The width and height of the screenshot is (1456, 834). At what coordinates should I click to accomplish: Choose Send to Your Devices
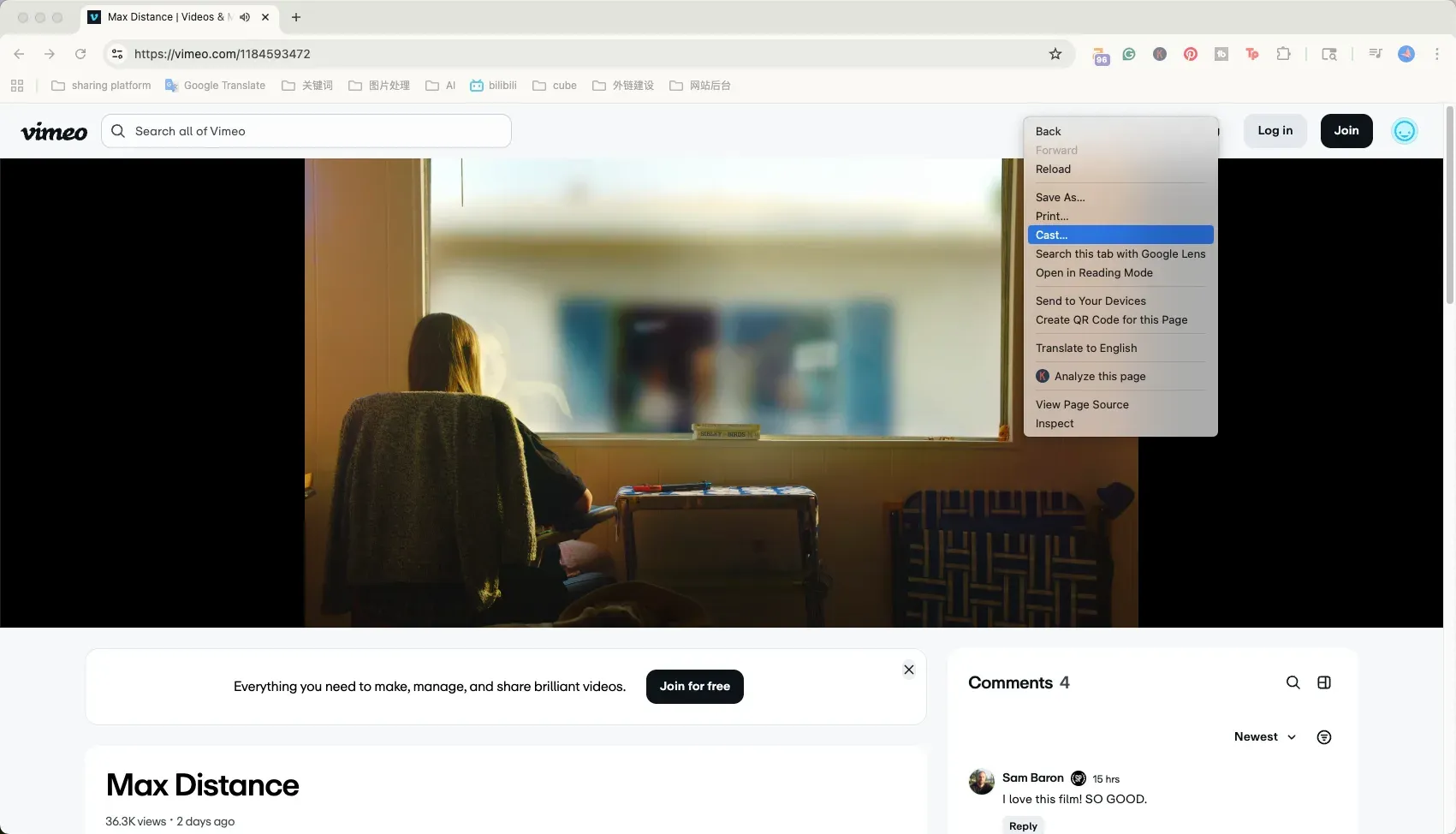1120,301
